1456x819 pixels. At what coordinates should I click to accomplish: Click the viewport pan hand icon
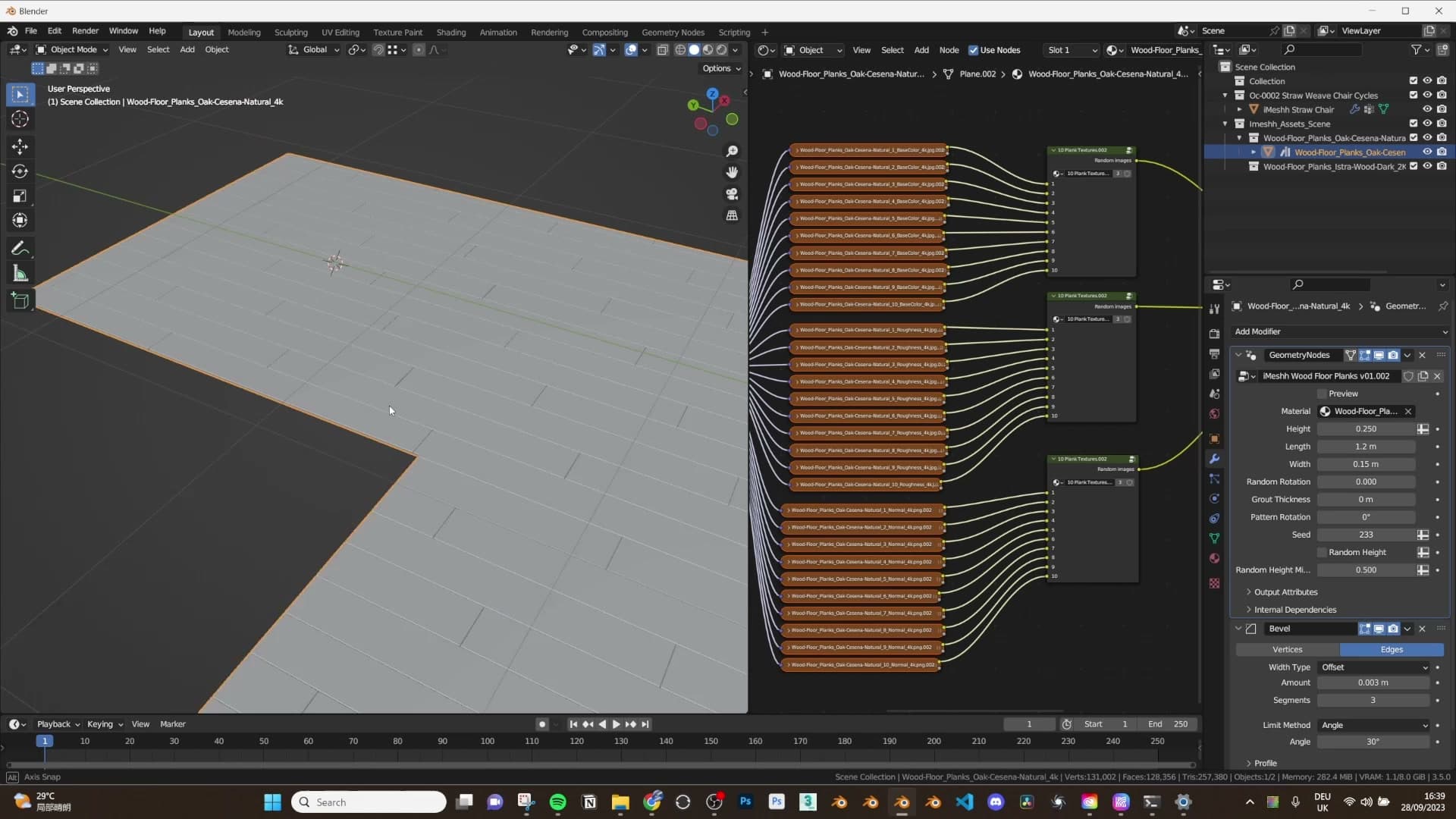tap(732, 173)
